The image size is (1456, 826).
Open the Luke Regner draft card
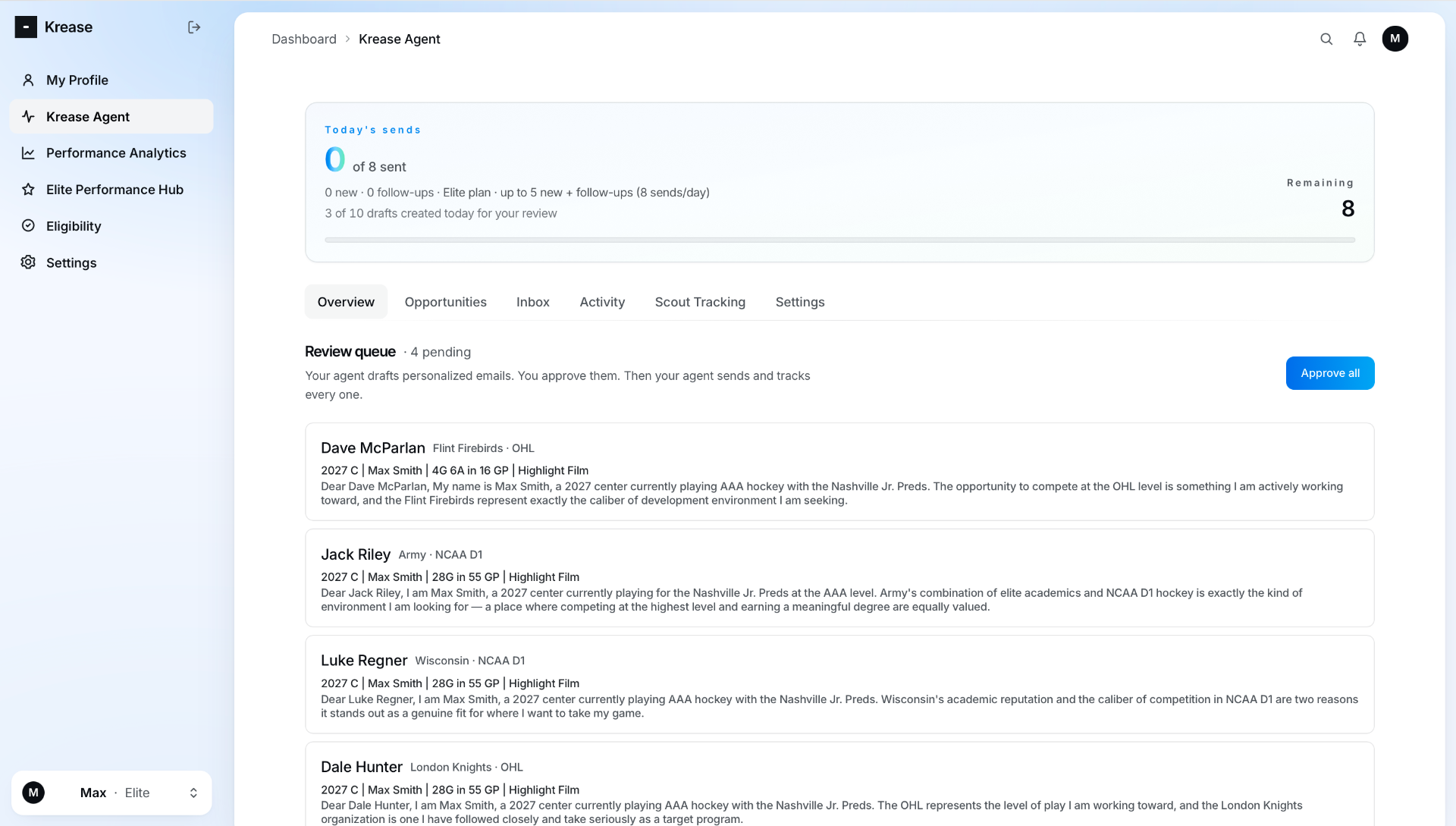coord(839,684)
